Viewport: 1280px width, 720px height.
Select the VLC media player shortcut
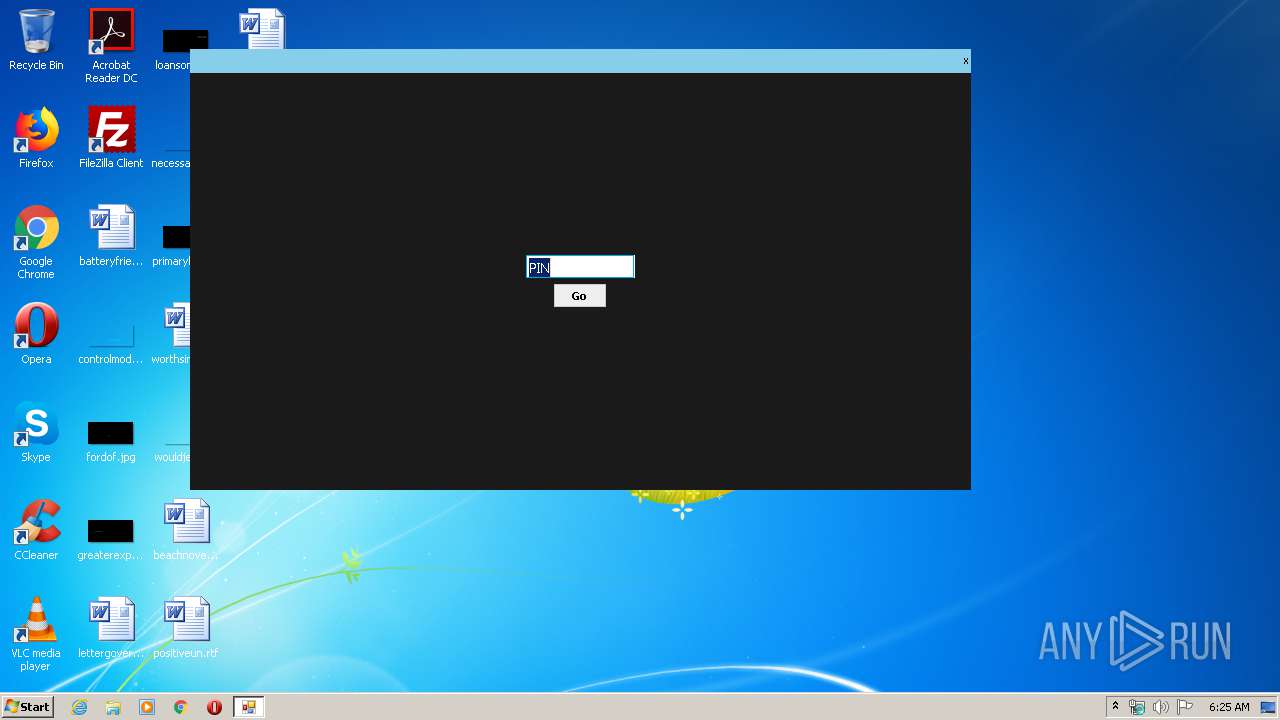tap(36, 634)
